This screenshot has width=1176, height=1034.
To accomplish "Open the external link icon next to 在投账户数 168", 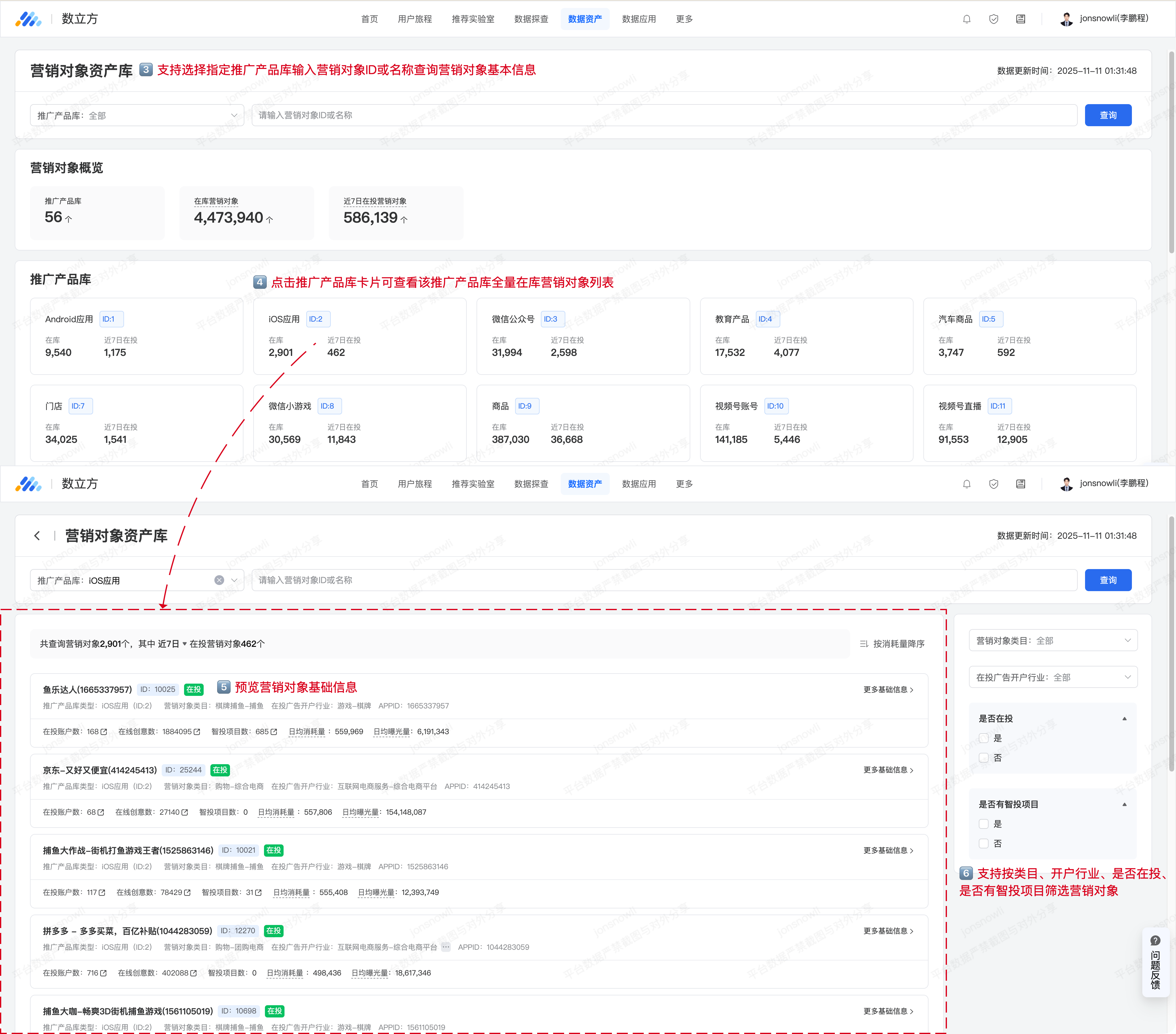I will 104,732.
